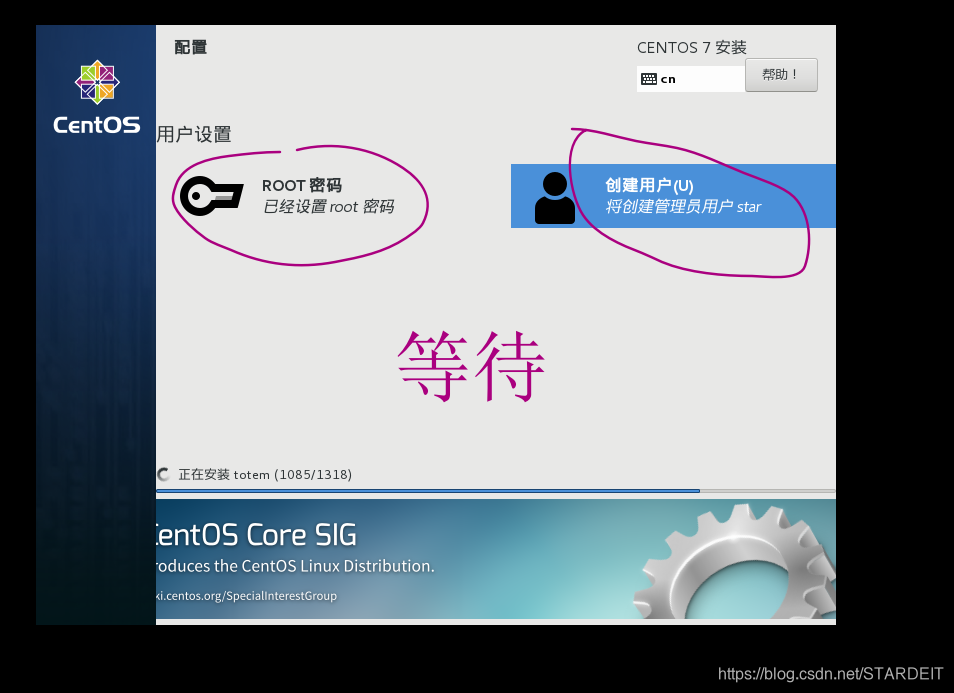
Task: Click the CentOS wordmark text
Action: (x=97, y=125)
